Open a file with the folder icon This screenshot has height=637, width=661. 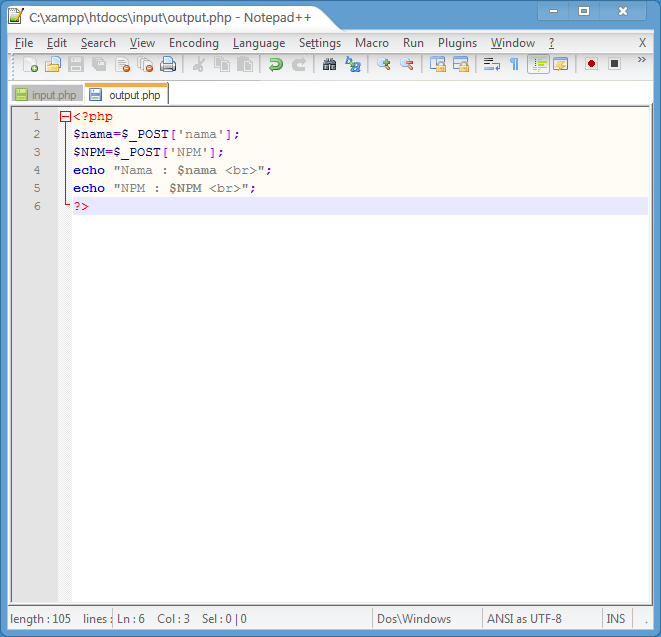(x=53, y=65)
